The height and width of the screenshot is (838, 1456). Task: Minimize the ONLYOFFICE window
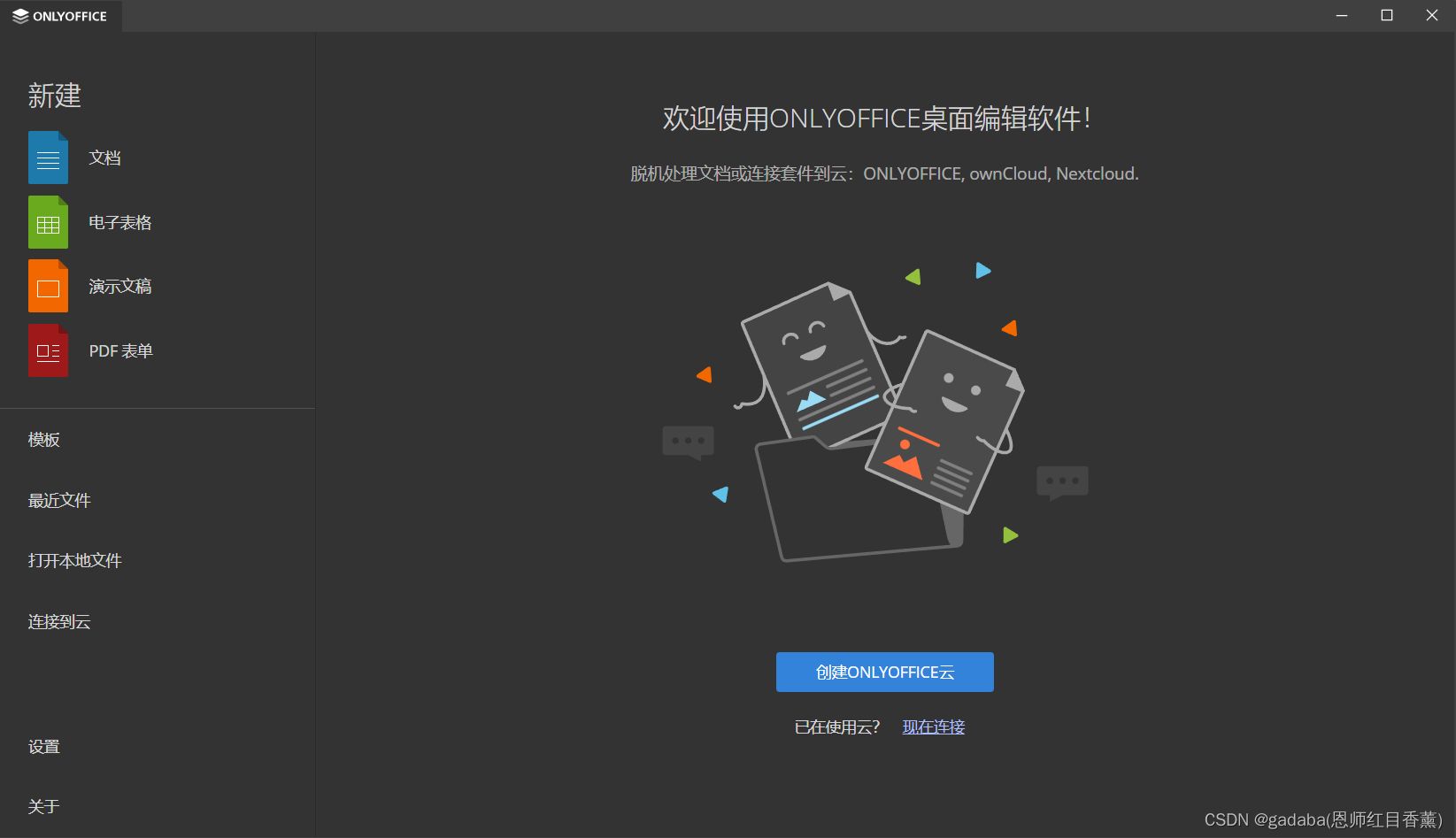(x=1342, y=16)
